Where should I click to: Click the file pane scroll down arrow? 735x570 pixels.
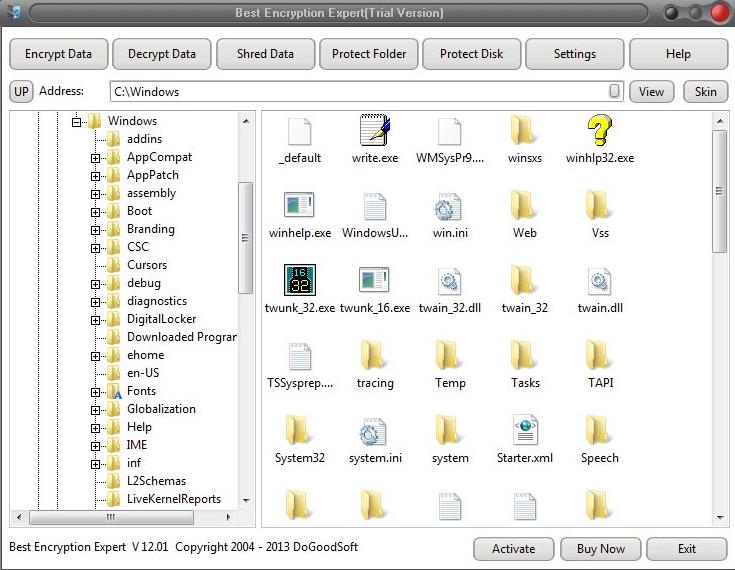pyautogui.click(x=720, y=518)
